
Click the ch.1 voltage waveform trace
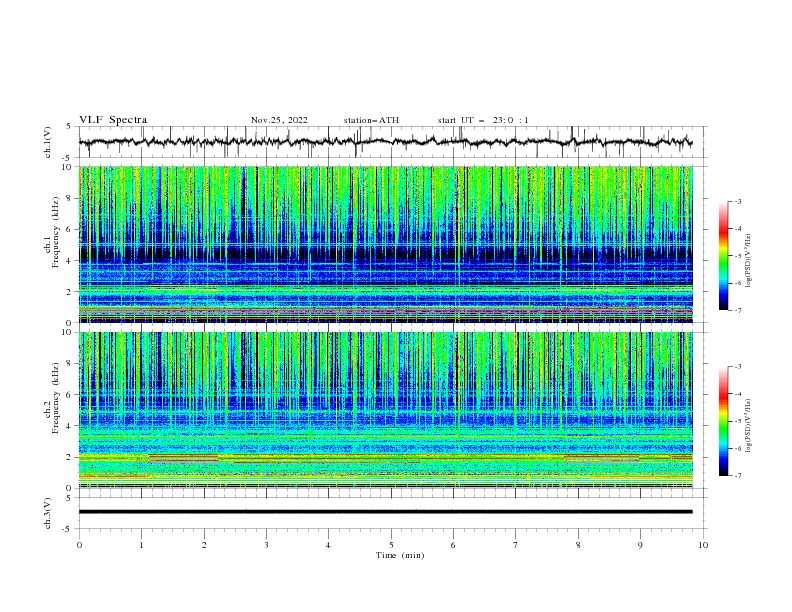(385, 142)
